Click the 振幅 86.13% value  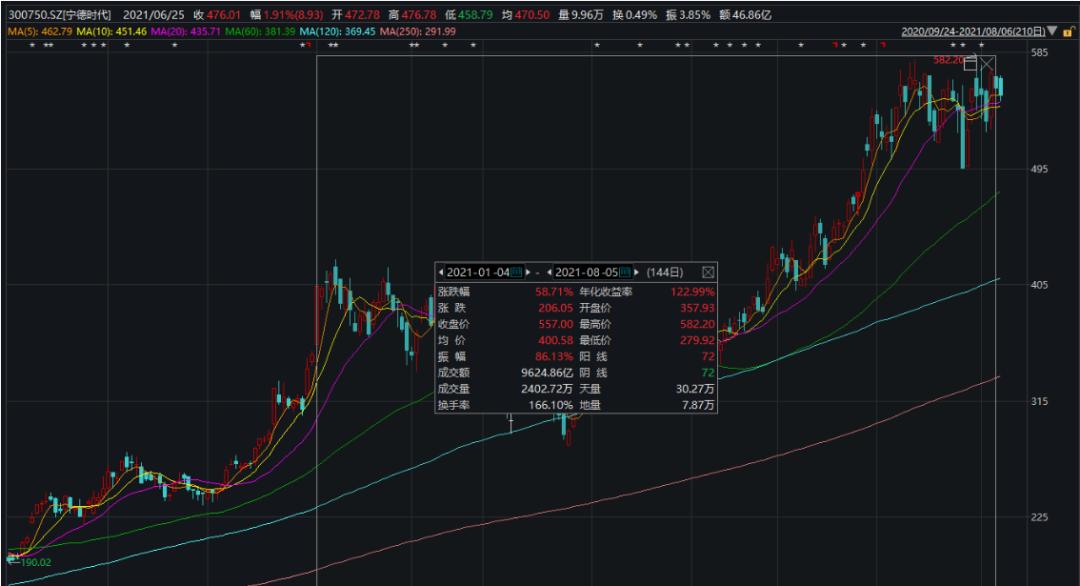point(554,357)
